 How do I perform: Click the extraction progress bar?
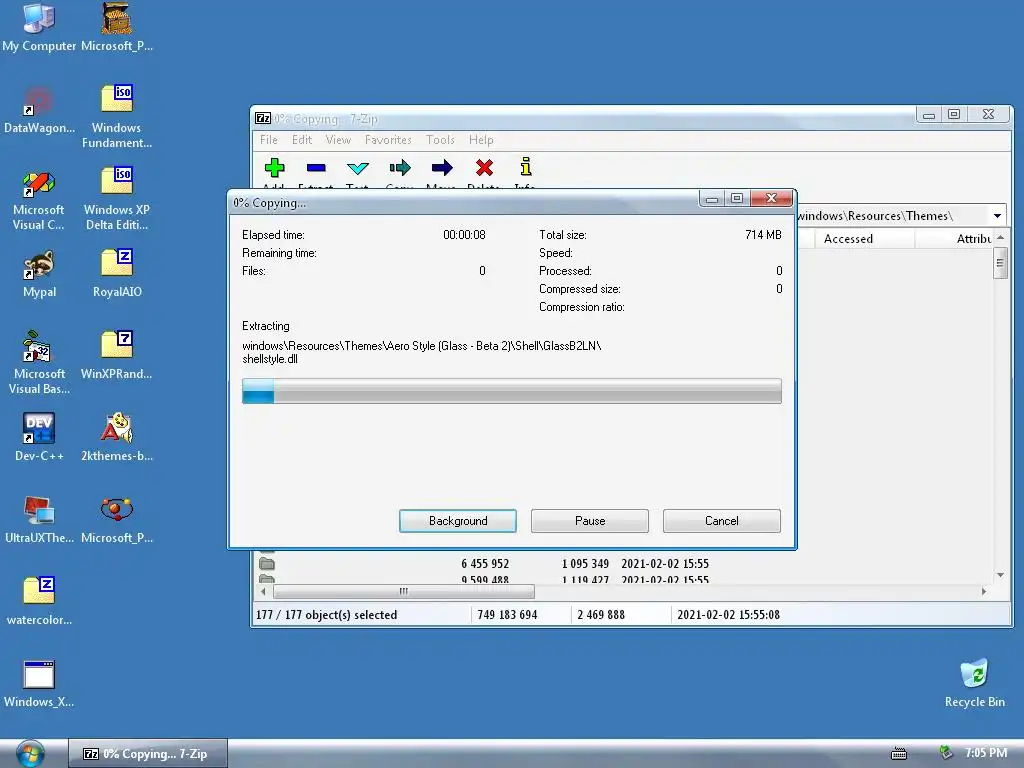511,391
